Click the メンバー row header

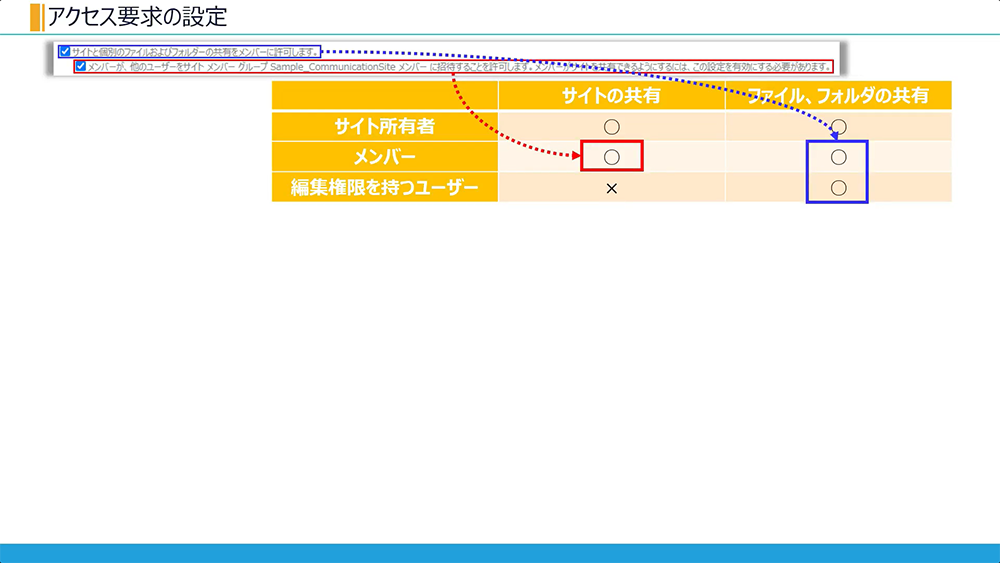(385, 157)
